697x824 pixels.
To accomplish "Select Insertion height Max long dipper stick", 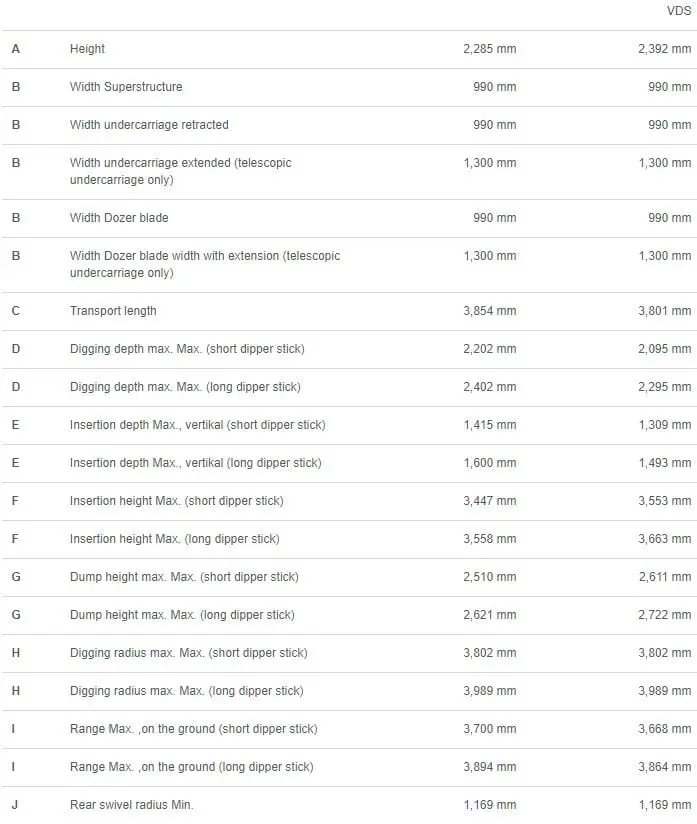I will click(175, 539).
